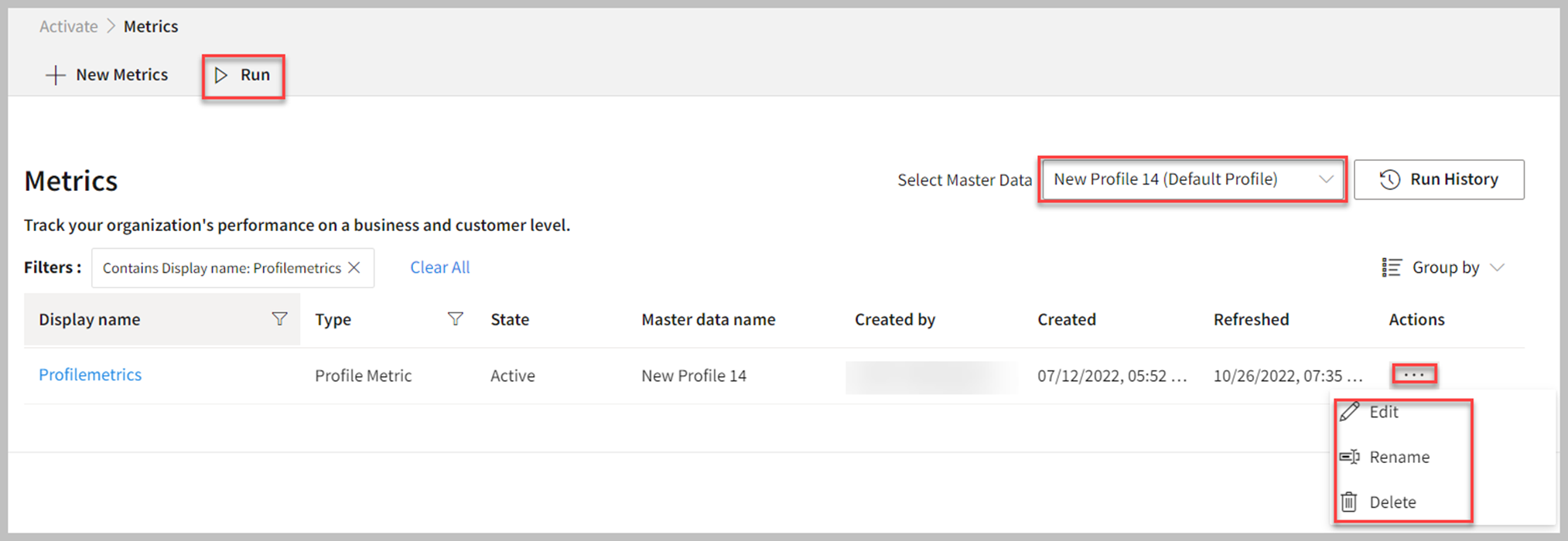Select Delete in the actions menu

point(1392,502)
